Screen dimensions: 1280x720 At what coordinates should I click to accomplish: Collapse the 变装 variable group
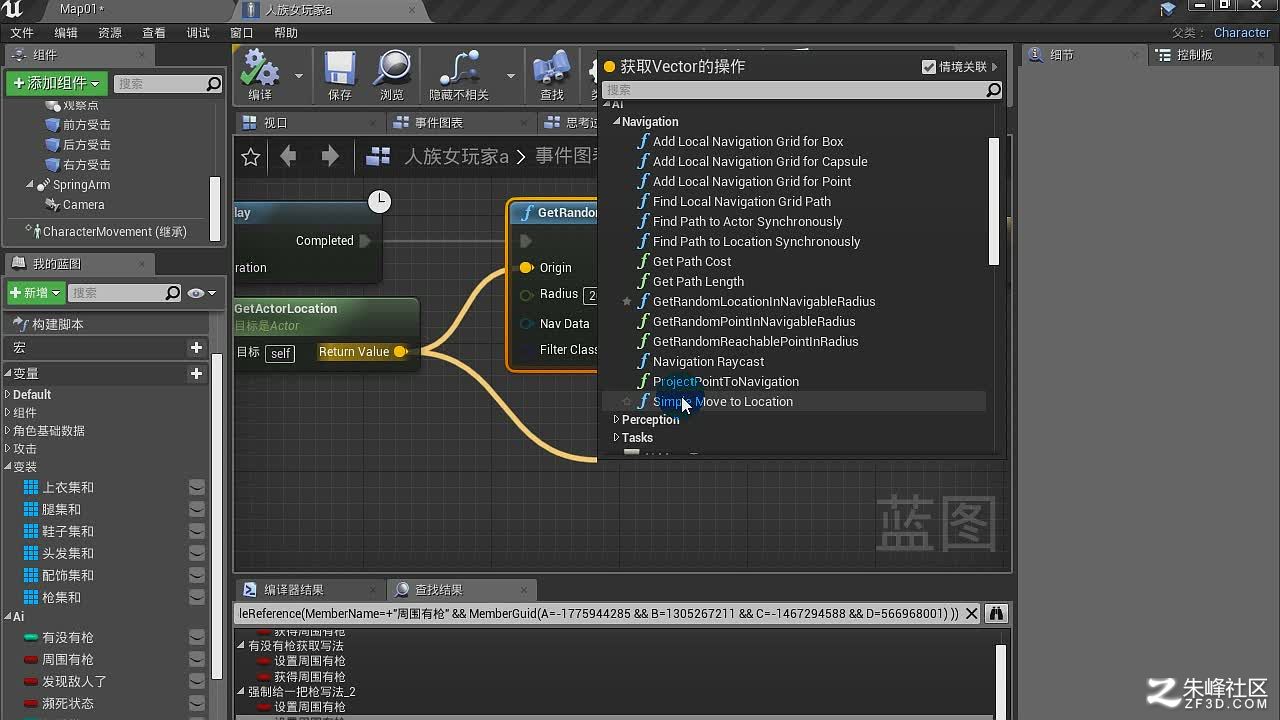pyautogui.click(x=8, y=467)
